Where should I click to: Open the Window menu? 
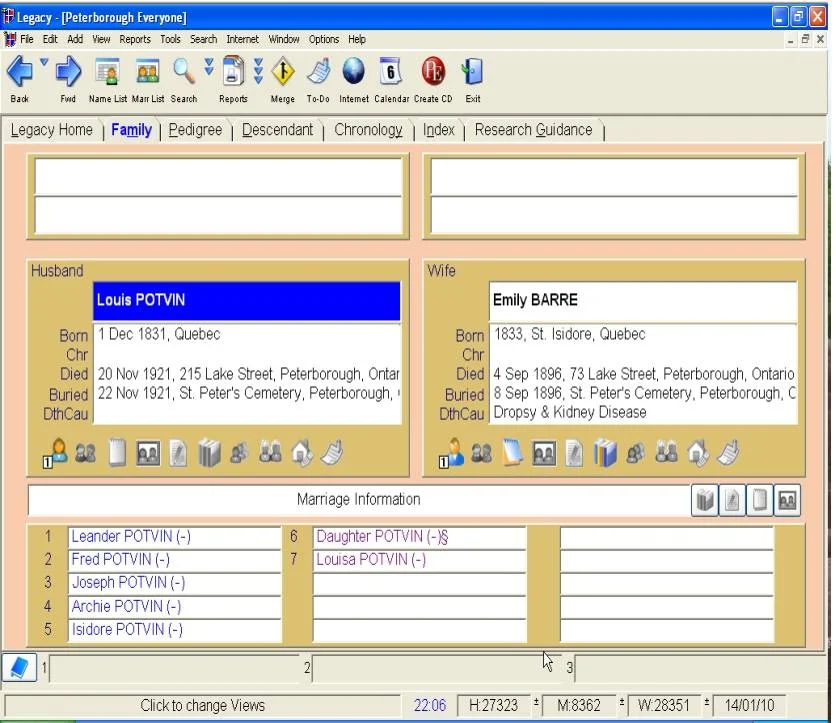tap(284, 39)
